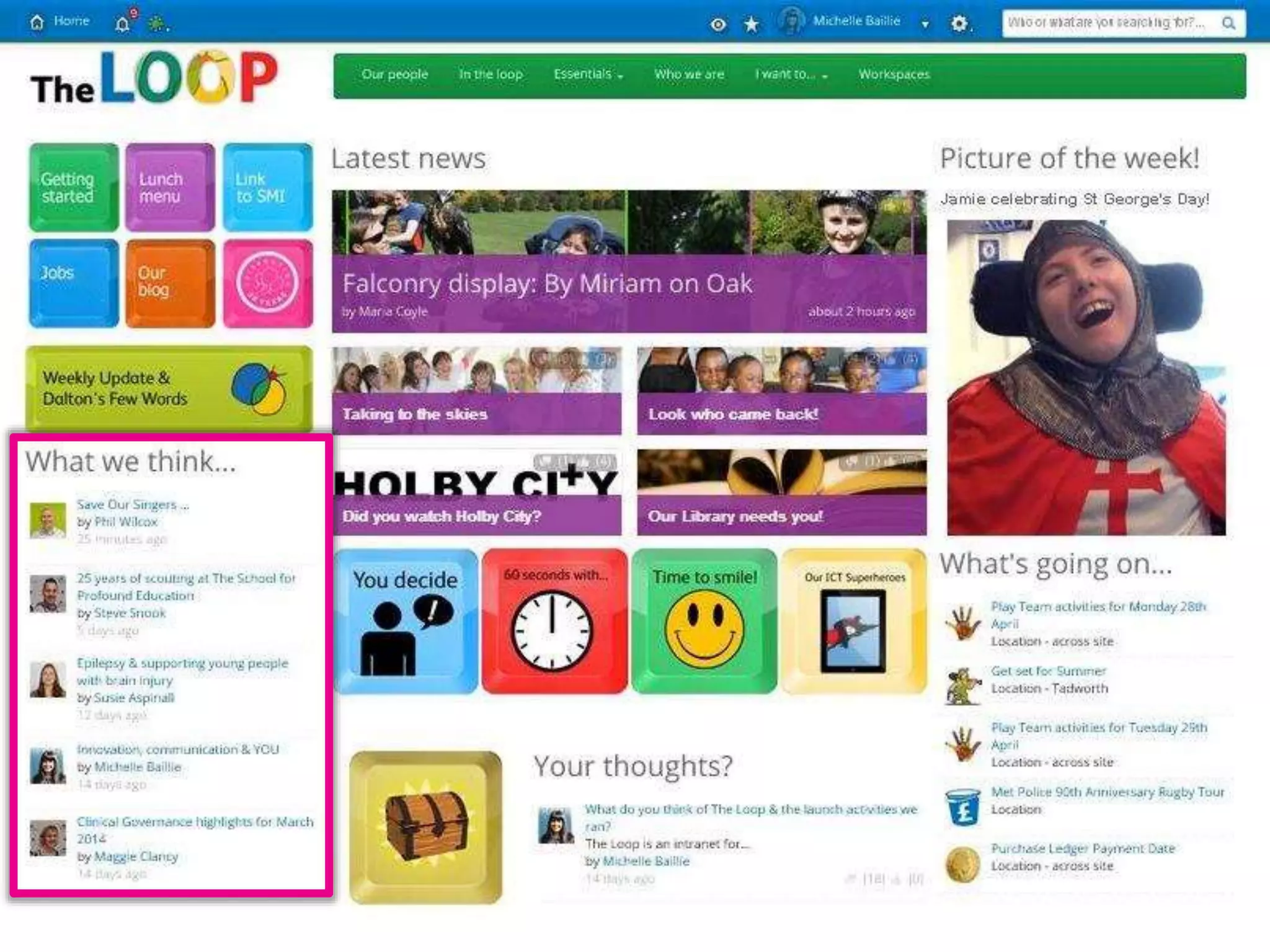Click Maggie Clancy's author name
The image size is (1270, 952).
136,857
